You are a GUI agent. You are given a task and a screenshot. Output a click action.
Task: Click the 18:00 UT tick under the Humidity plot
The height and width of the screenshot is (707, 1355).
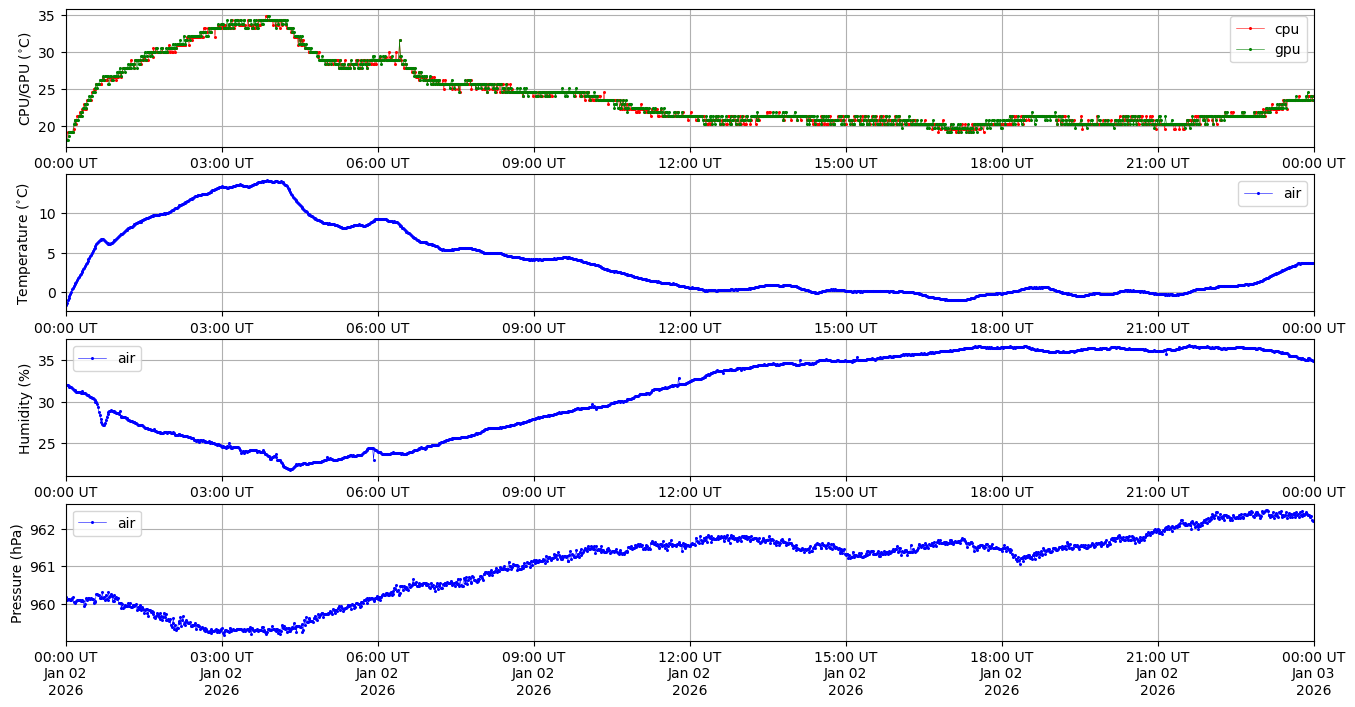click(x=1001, y=492)
